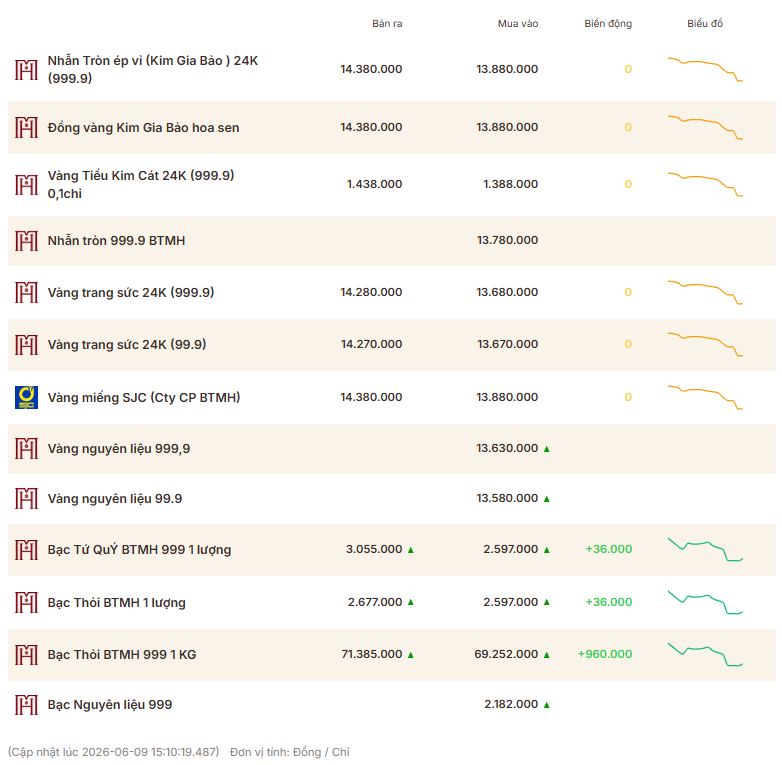Click the logo beside Vàng nguyên liệu 999,9

(x=26, y=449)
